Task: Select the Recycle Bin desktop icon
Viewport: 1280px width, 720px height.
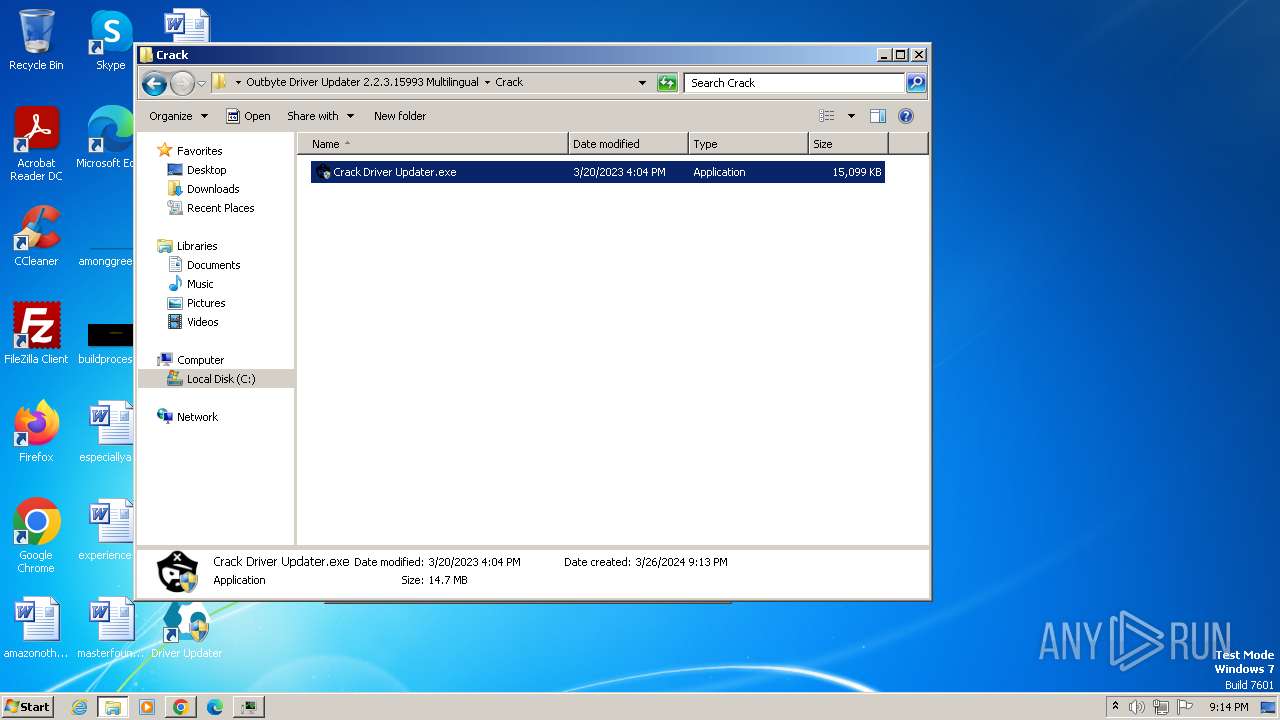Action: (x=36, y=40)
